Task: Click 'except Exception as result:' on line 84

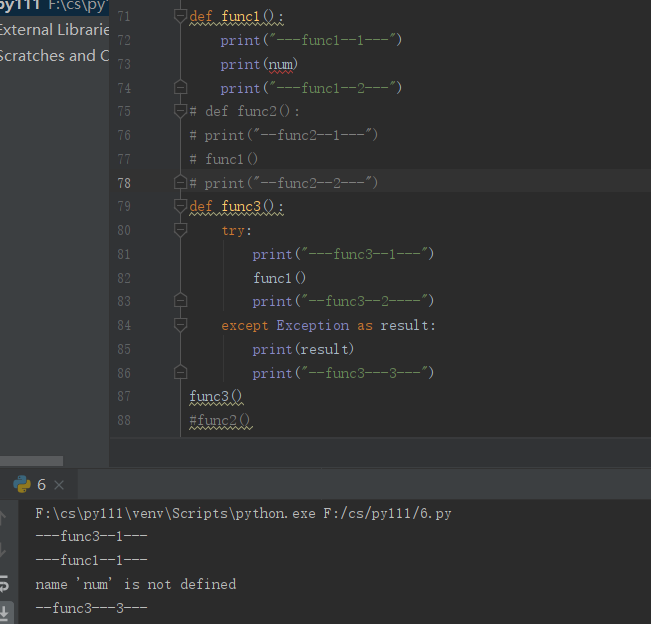Action: point(328,325)
